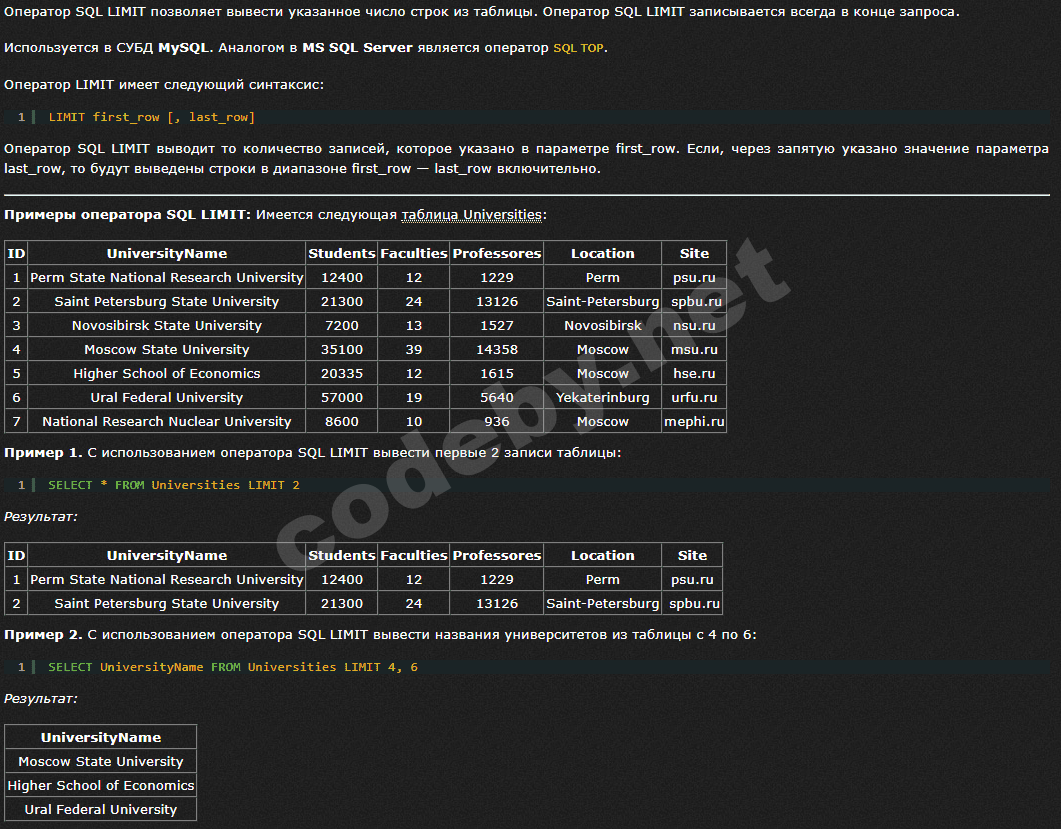The width and height of the screenshot is (1061, 829).
Task: Click the underlined 'таблица Universities' text
Action: [x=472, y=215]
